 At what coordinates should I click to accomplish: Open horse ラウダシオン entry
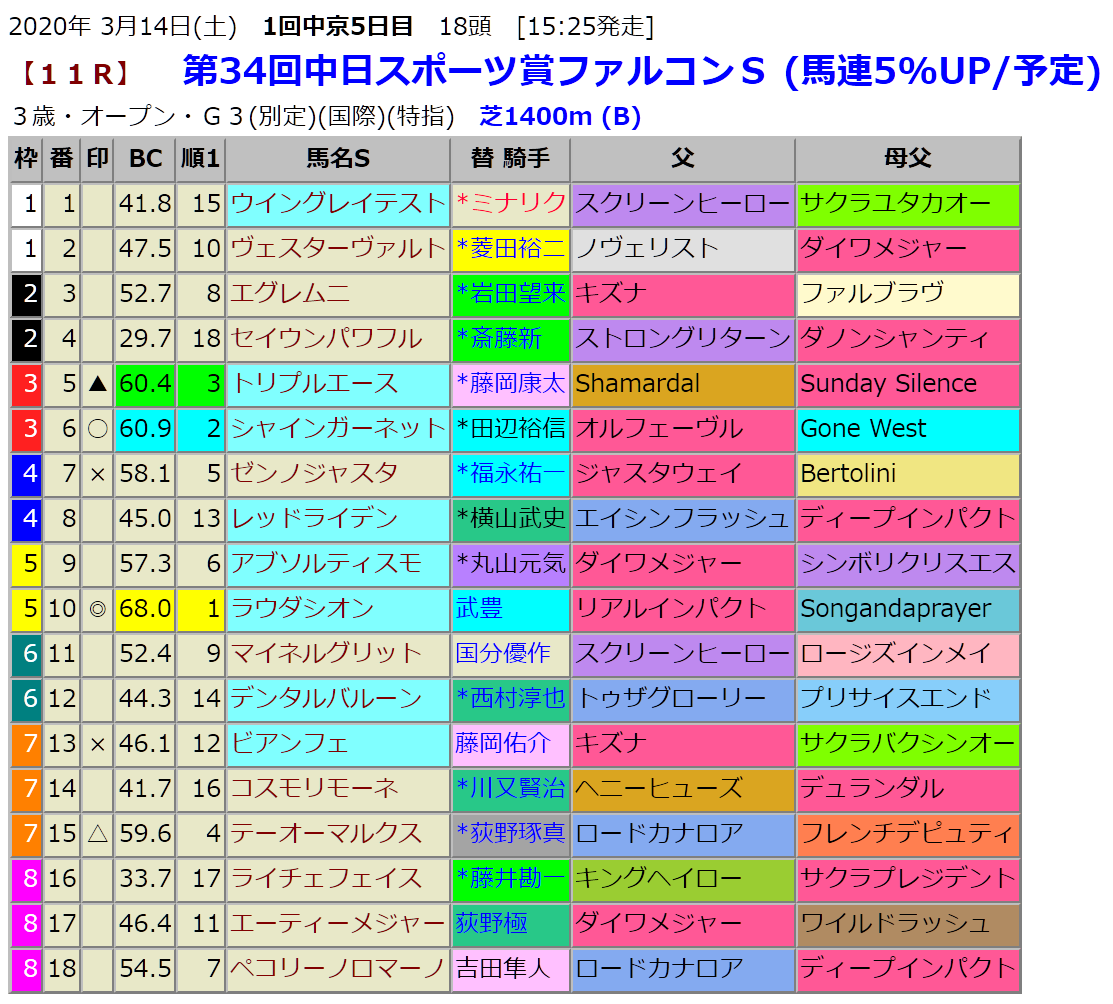pyautogui.click(x=302, y=608)
